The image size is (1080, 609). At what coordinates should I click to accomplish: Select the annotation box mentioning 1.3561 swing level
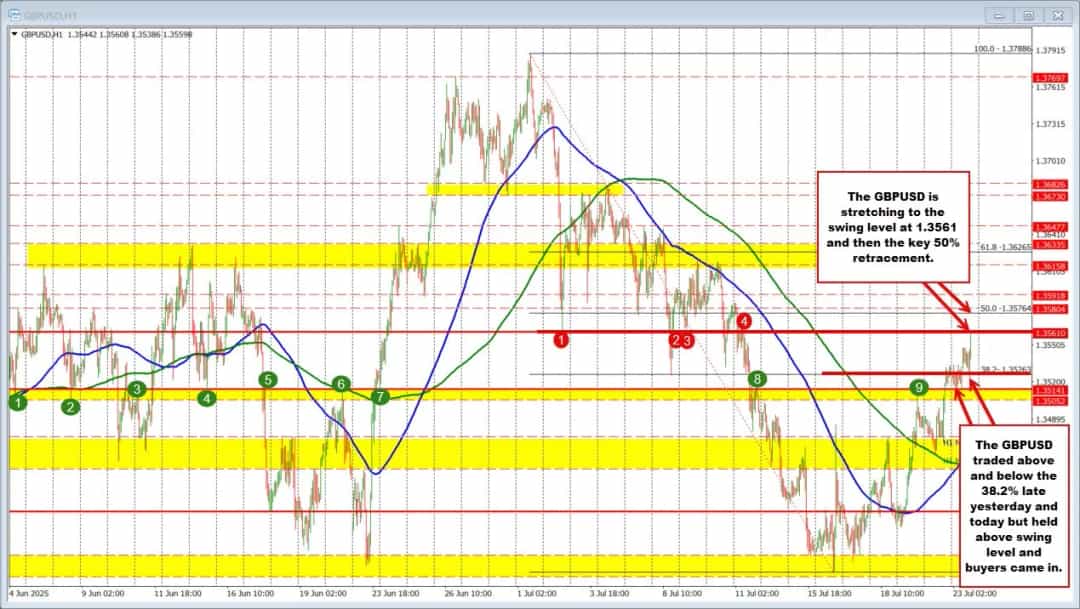pyautogui.click(x=894, y=227)
